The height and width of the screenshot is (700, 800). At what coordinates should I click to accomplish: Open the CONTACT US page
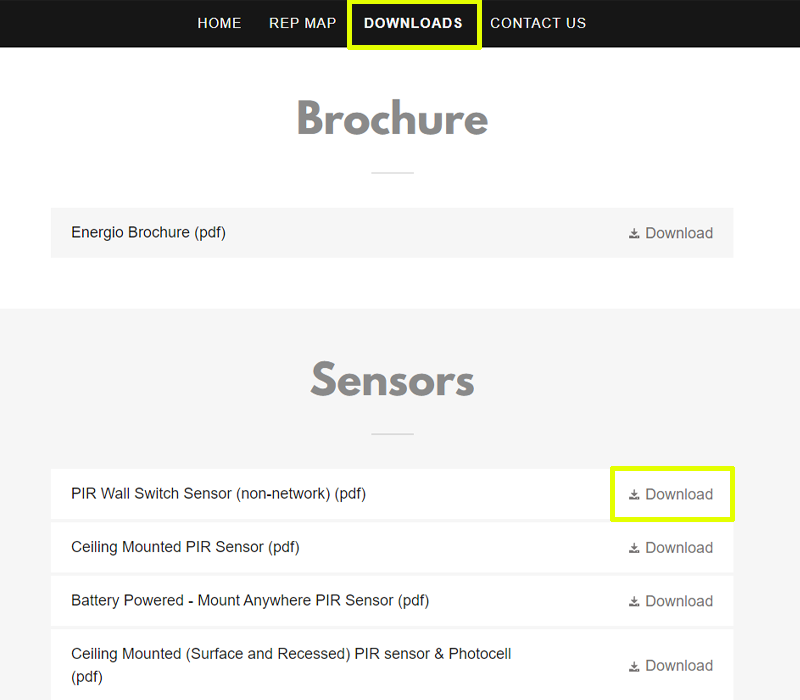(538, 23)
